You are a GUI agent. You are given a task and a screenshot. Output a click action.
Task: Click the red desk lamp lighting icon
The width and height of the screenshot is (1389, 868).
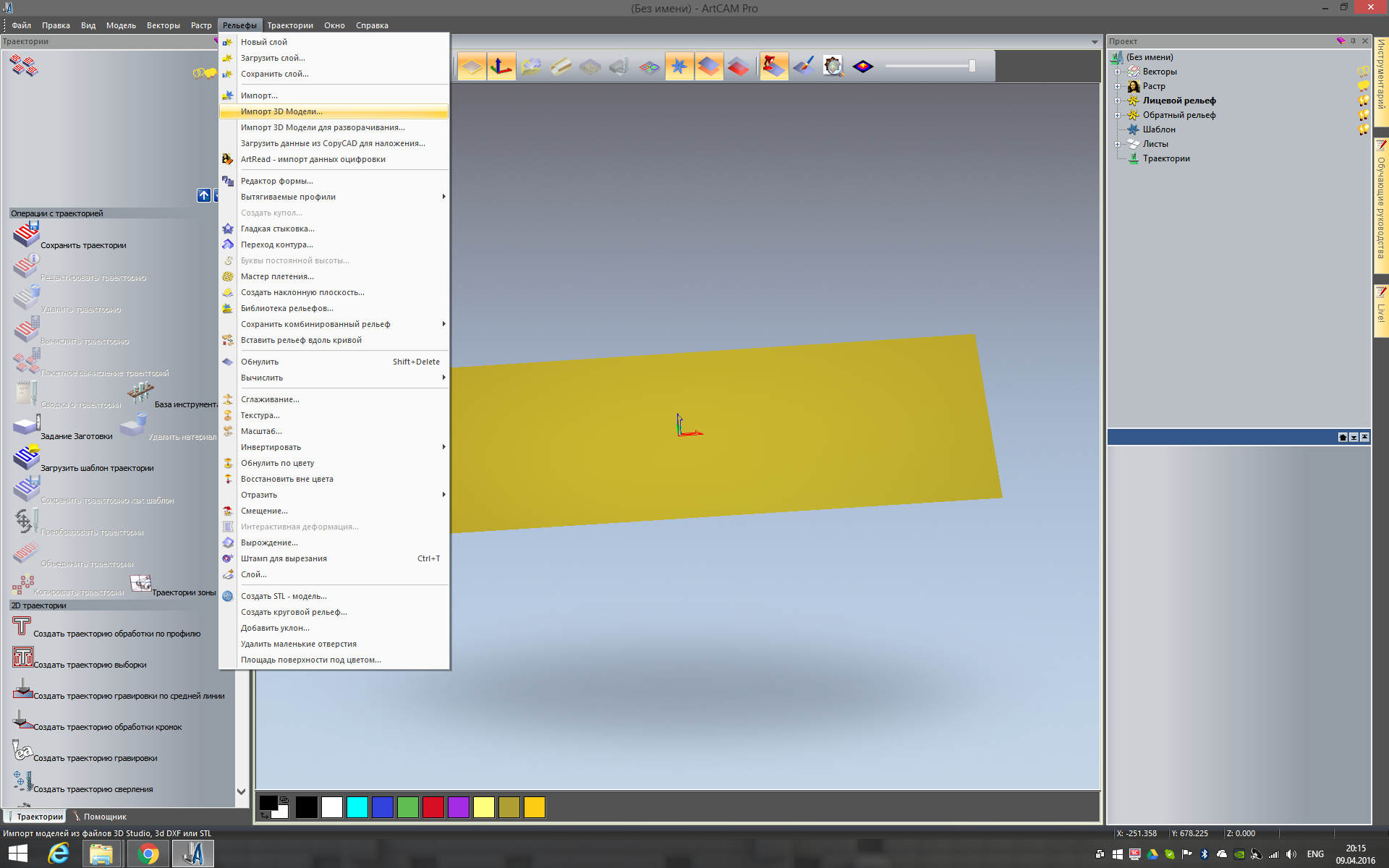click(x=773, y=67)
